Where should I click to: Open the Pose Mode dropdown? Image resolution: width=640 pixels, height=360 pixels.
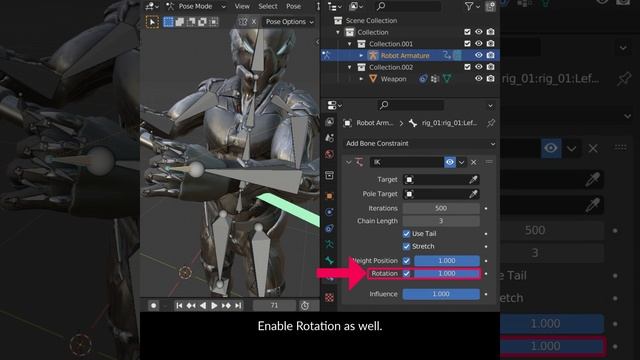pyautogui.click(x=196, y=6)
